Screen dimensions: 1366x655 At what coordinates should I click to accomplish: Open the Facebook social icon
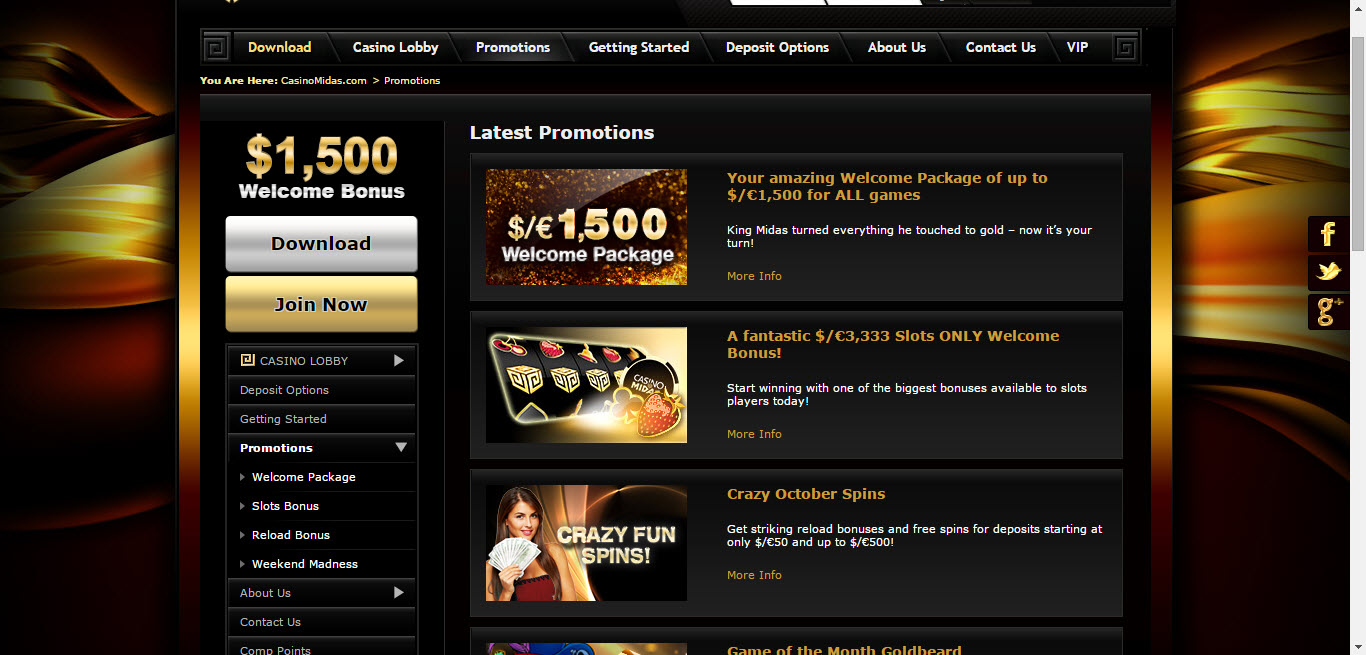[x=1328, y=234]
